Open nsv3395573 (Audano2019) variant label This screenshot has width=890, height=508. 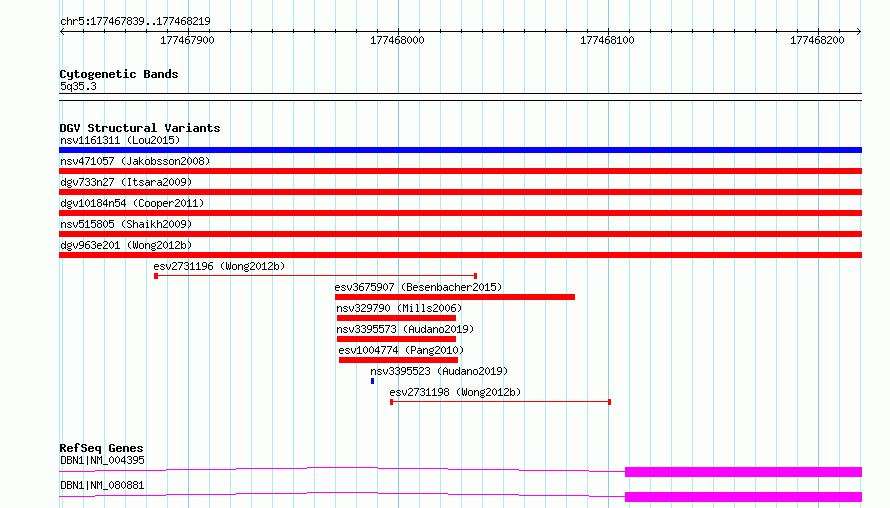405,329
